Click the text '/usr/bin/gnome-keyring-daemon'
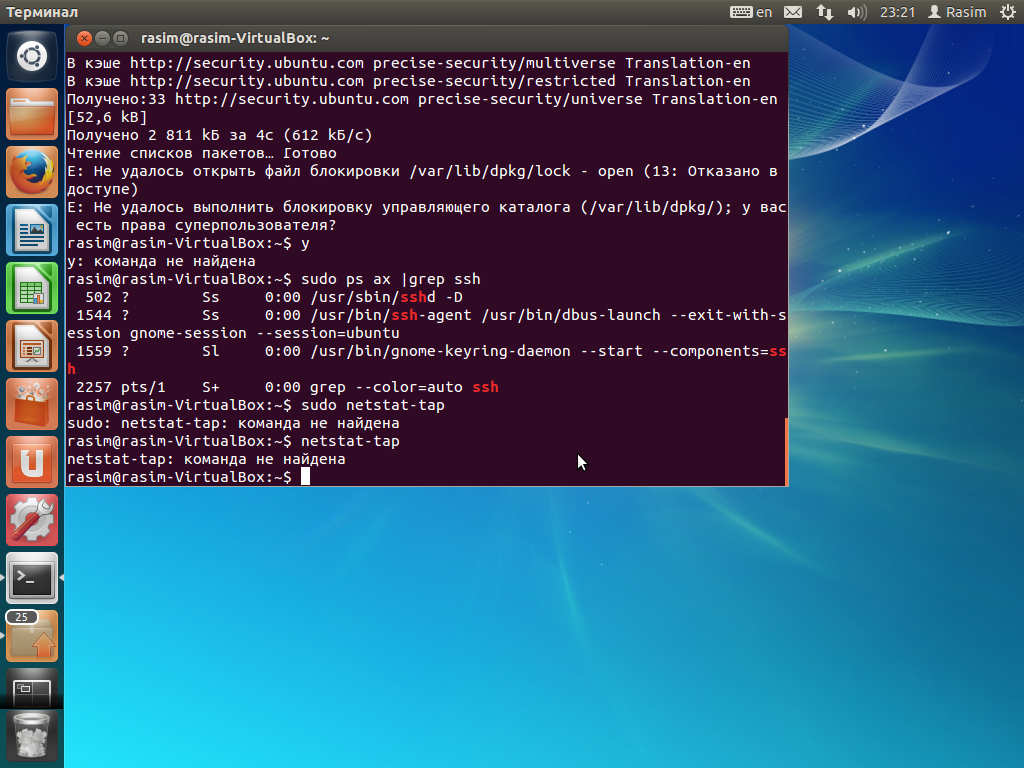Viewport: 1024px width, 768px height. pyautogui.click(x=440, y=351)
